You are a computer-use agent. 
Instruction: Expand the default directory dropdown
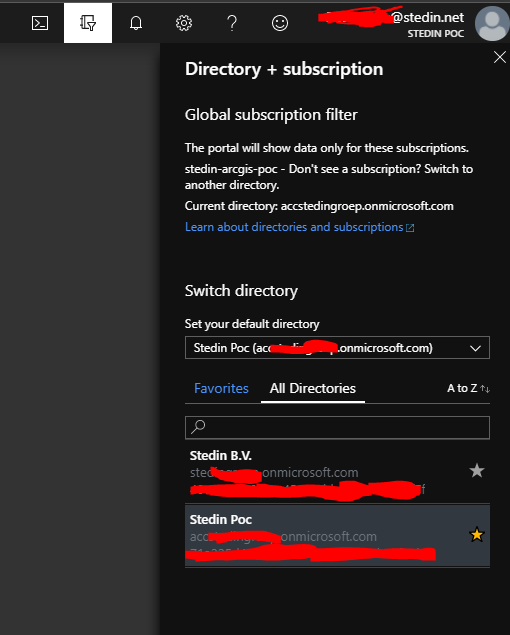pos(337,347)
